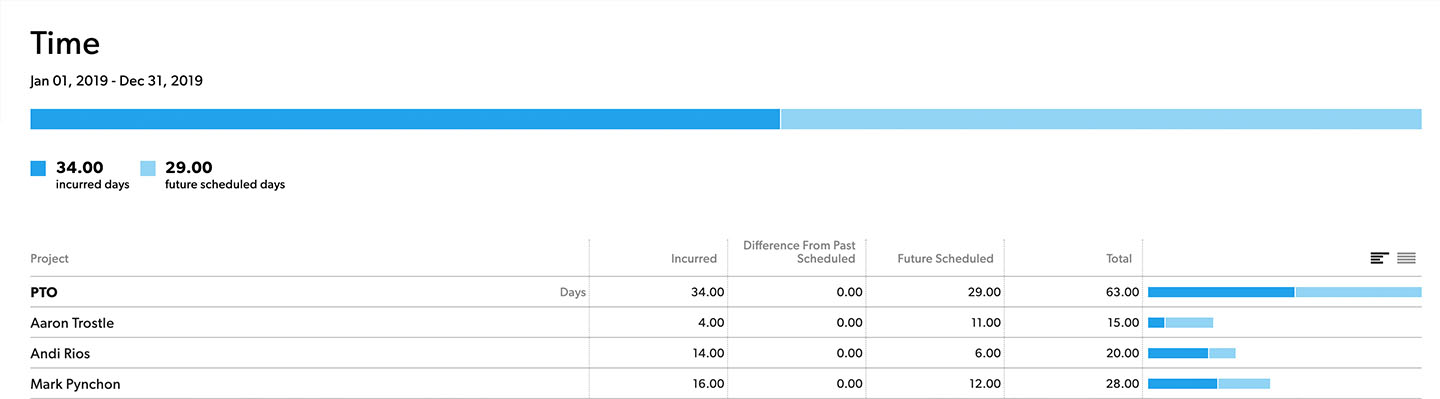
Task: Change the Days unit label in PTO row
Action: click(572, 293)
